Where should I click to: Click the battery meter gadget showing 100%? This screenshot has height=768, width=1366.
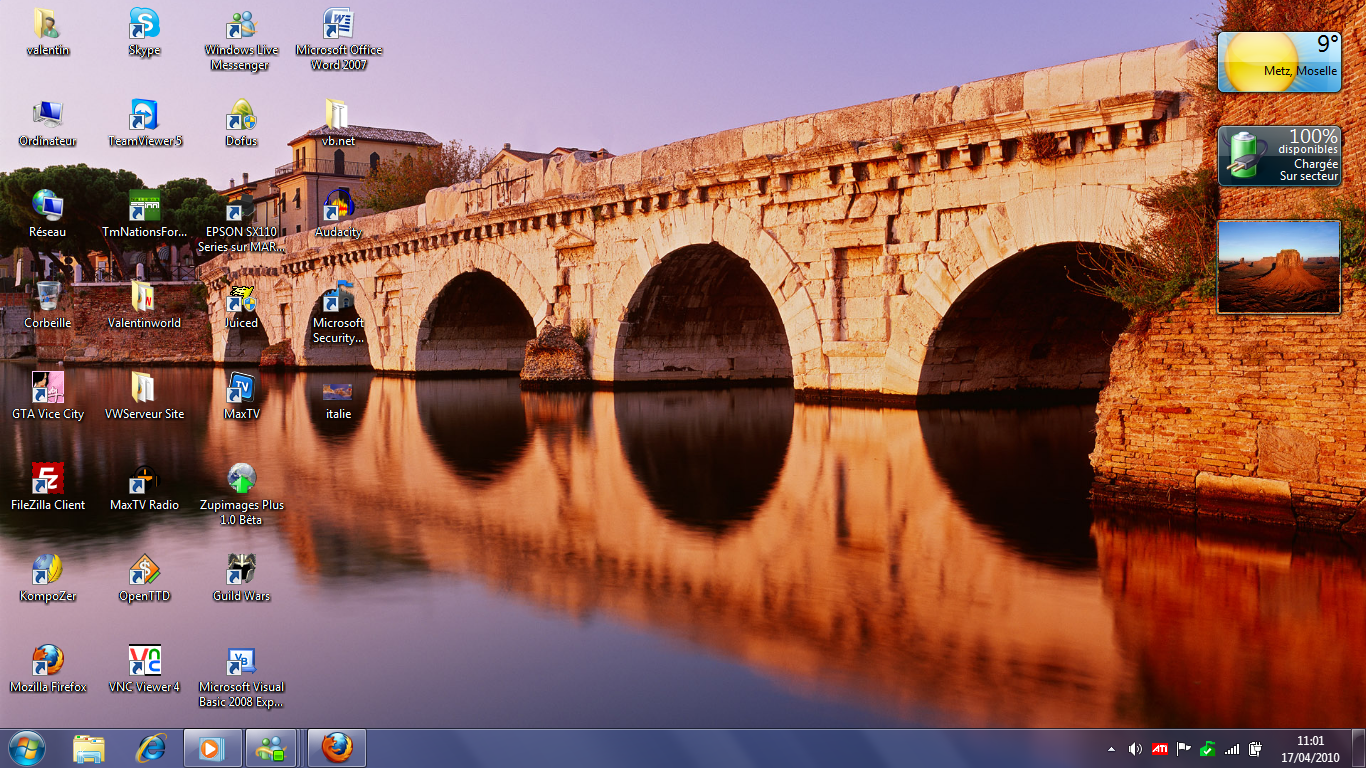tap(1279, 156)
